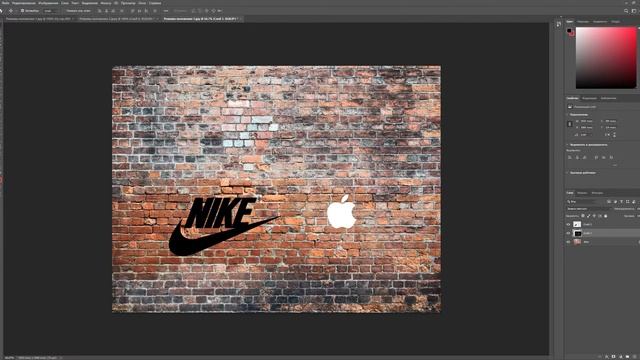Collapse the Transform section in Properties
The width and height of the screenshot is (640, 360).
pyautogui.click(x=567, y=115)
